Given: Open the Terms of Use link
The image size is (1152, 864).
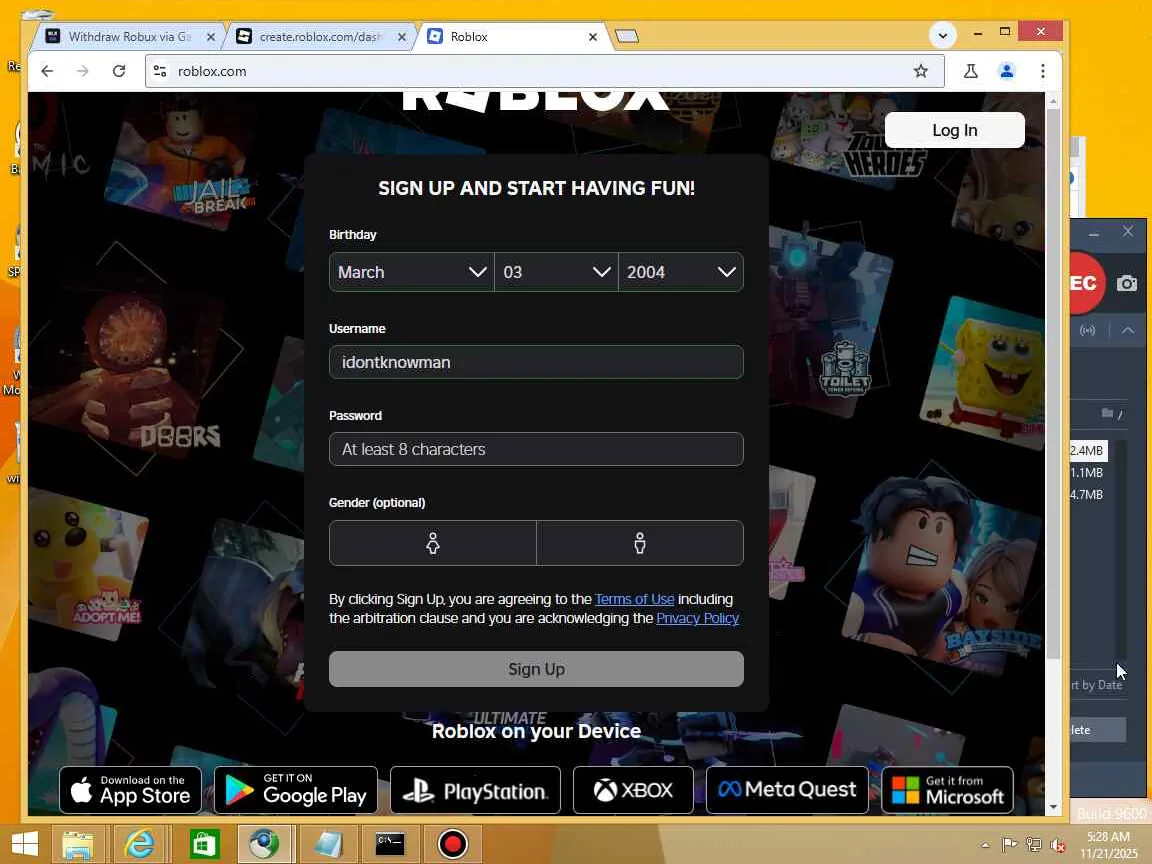Looking at the screenshot, I should click(634, 599).
